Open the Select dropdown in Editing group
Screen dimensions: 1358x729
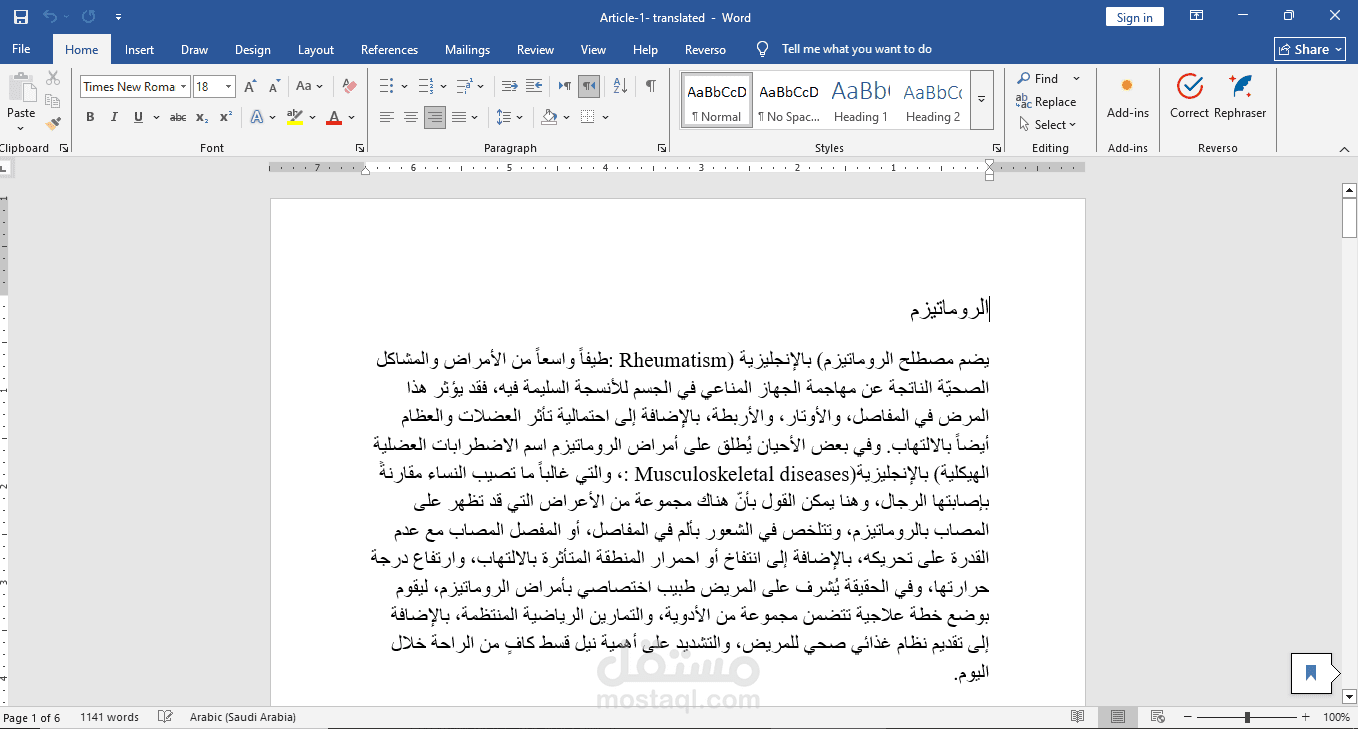(1048, 125)
